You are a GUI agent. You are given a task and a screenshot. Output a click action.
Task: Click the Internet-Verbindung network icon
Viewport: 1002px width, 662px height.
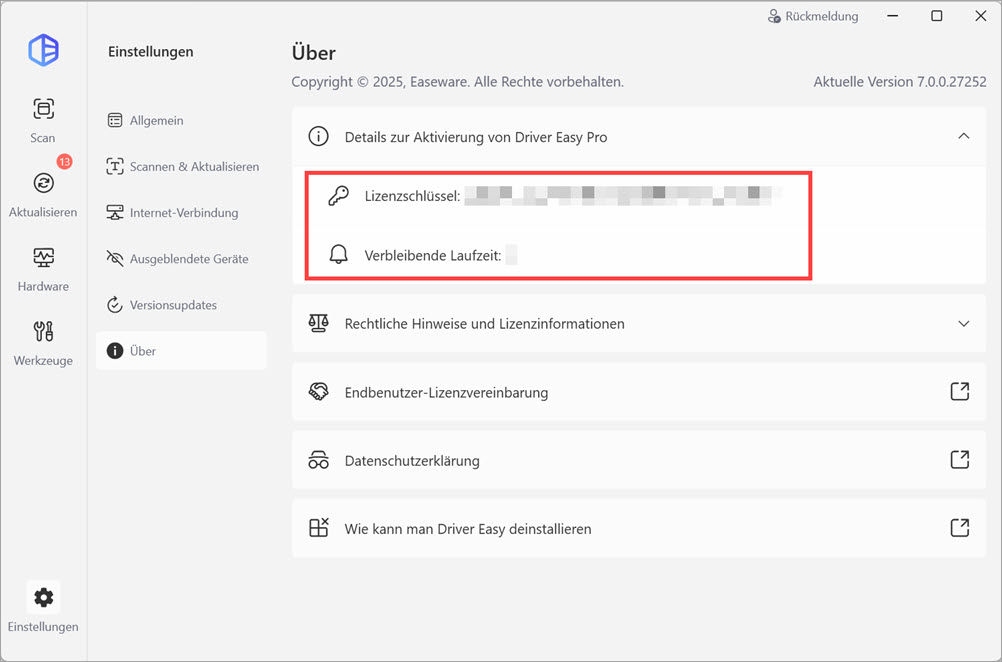point(115,212)
